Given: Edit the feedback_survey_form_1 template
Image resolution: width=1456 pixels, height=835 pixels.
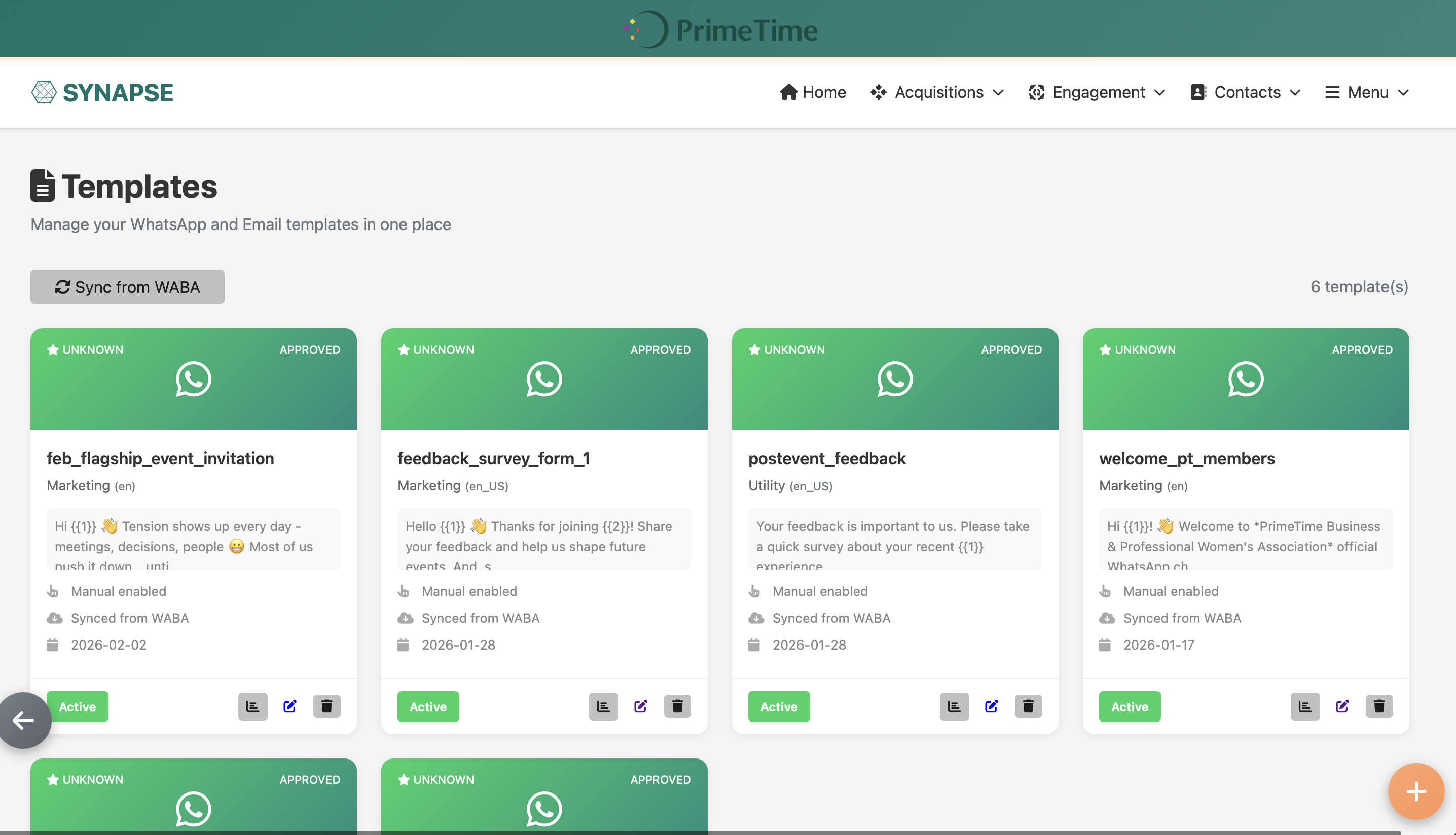Looking at the screenshot, I should [x=640, y=706].
